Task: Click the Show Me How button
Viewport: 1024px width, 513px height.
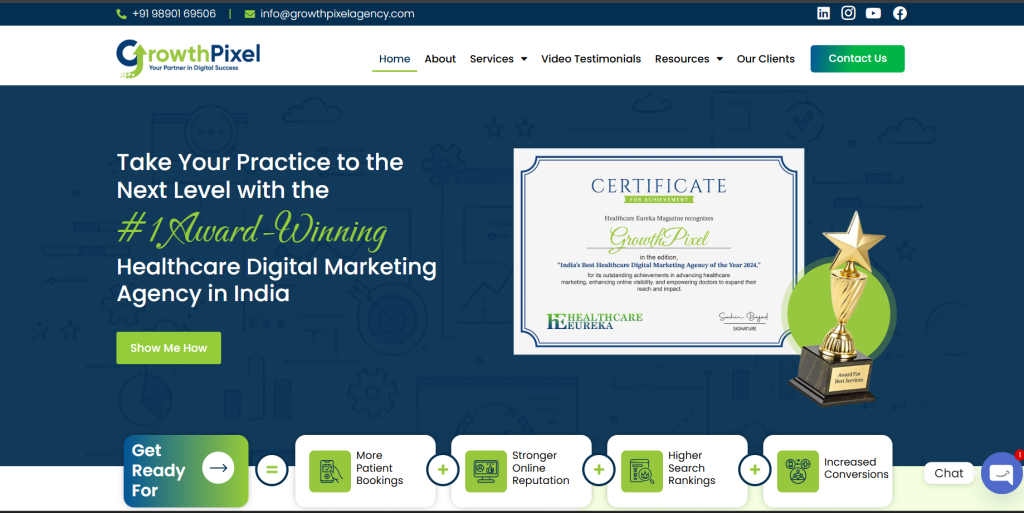Action: click(168, 348)
